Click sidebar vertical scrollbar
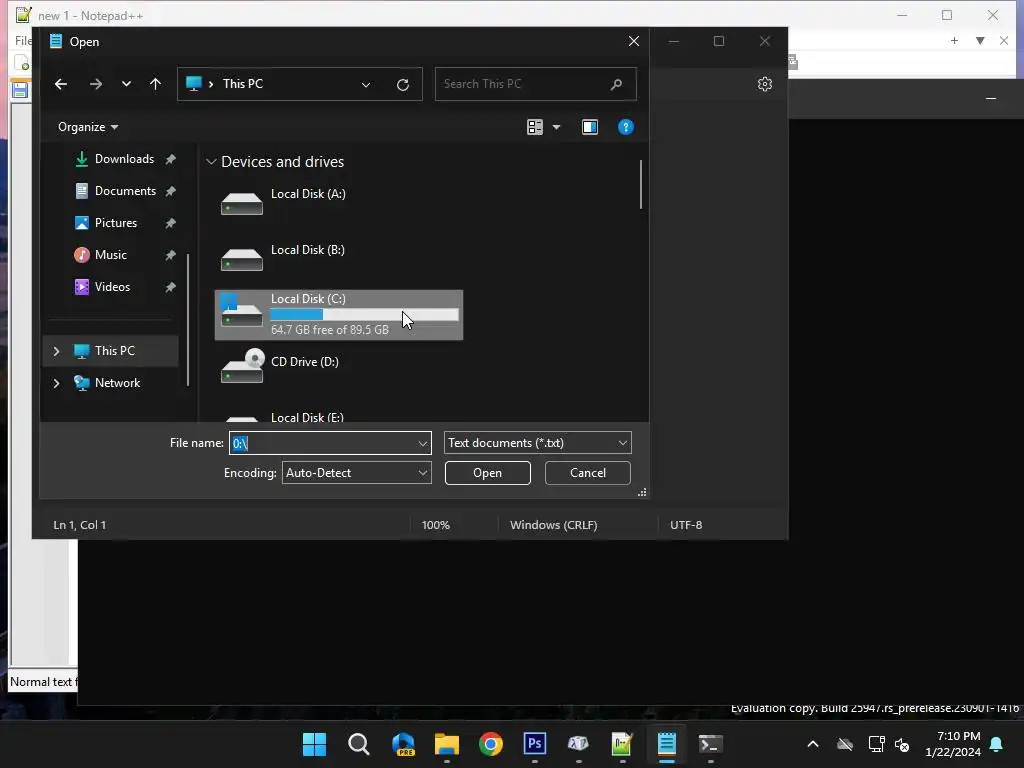This screenshot has width=1024, height=768. coord(188,319)
